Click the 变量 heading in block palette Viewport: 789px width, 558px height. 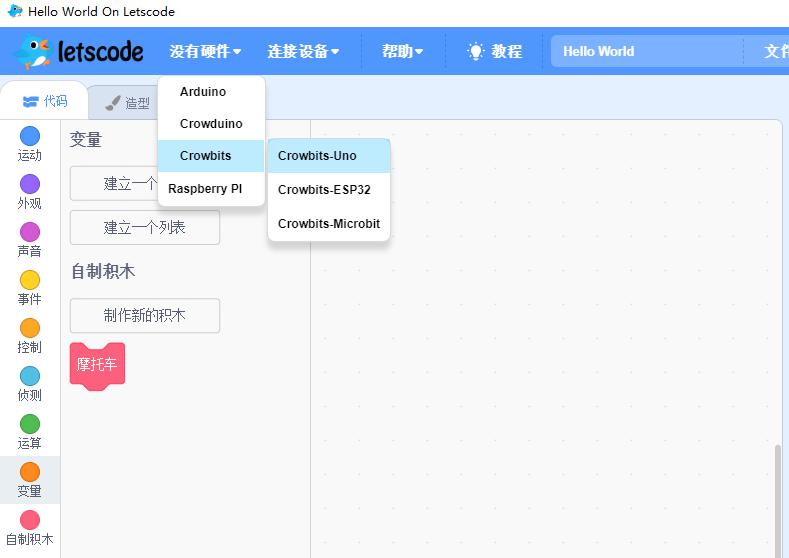pyautogui.click(x=86, y=139)
